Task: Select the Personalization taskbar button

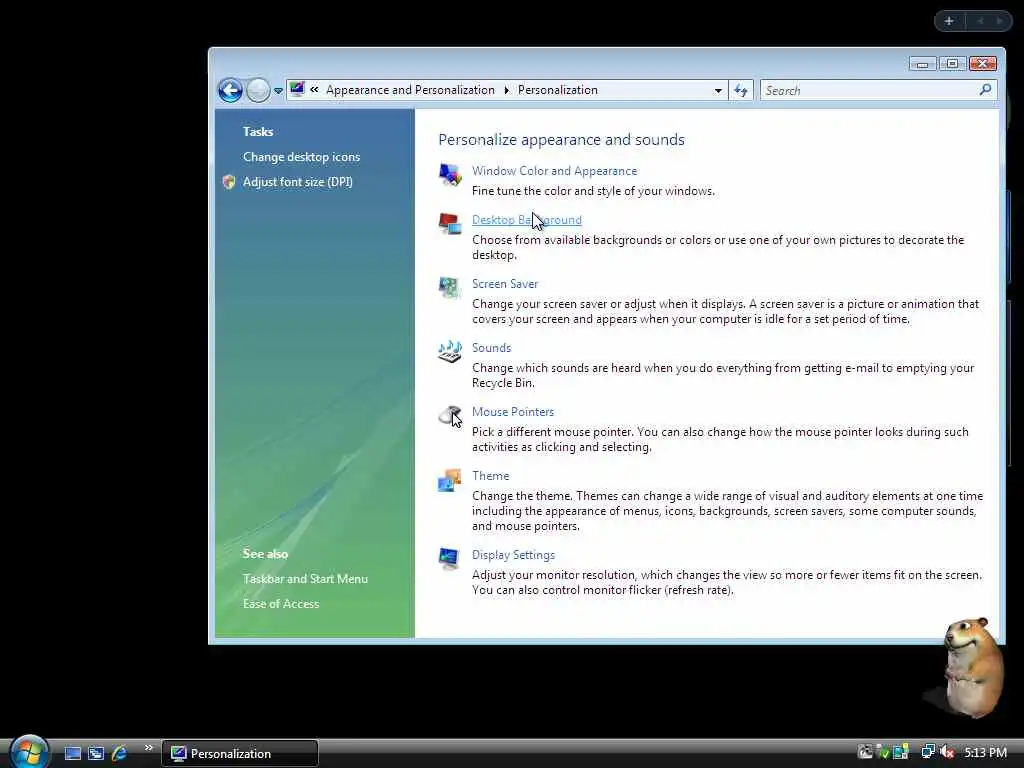Action: (240, 754)
